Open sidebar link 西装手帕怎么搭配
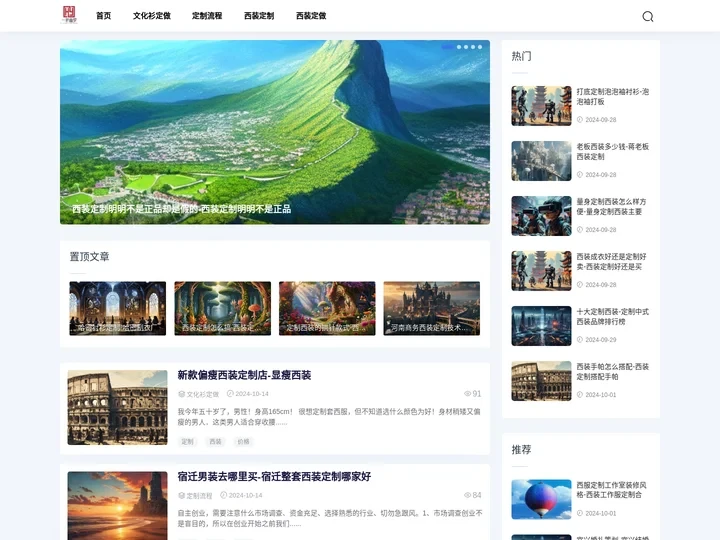 [x=613, y=371]
